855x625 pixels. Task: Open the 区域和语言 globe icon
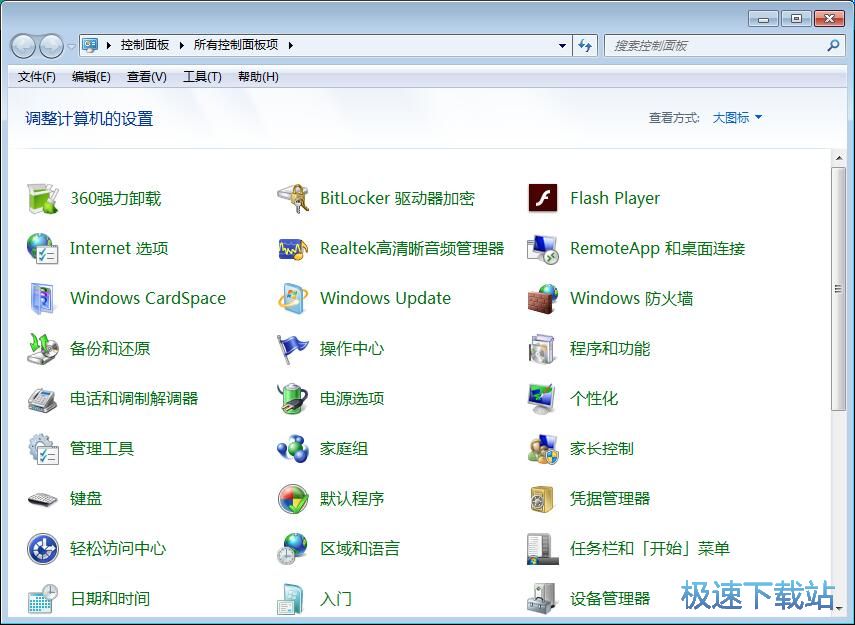pos(293,549)
